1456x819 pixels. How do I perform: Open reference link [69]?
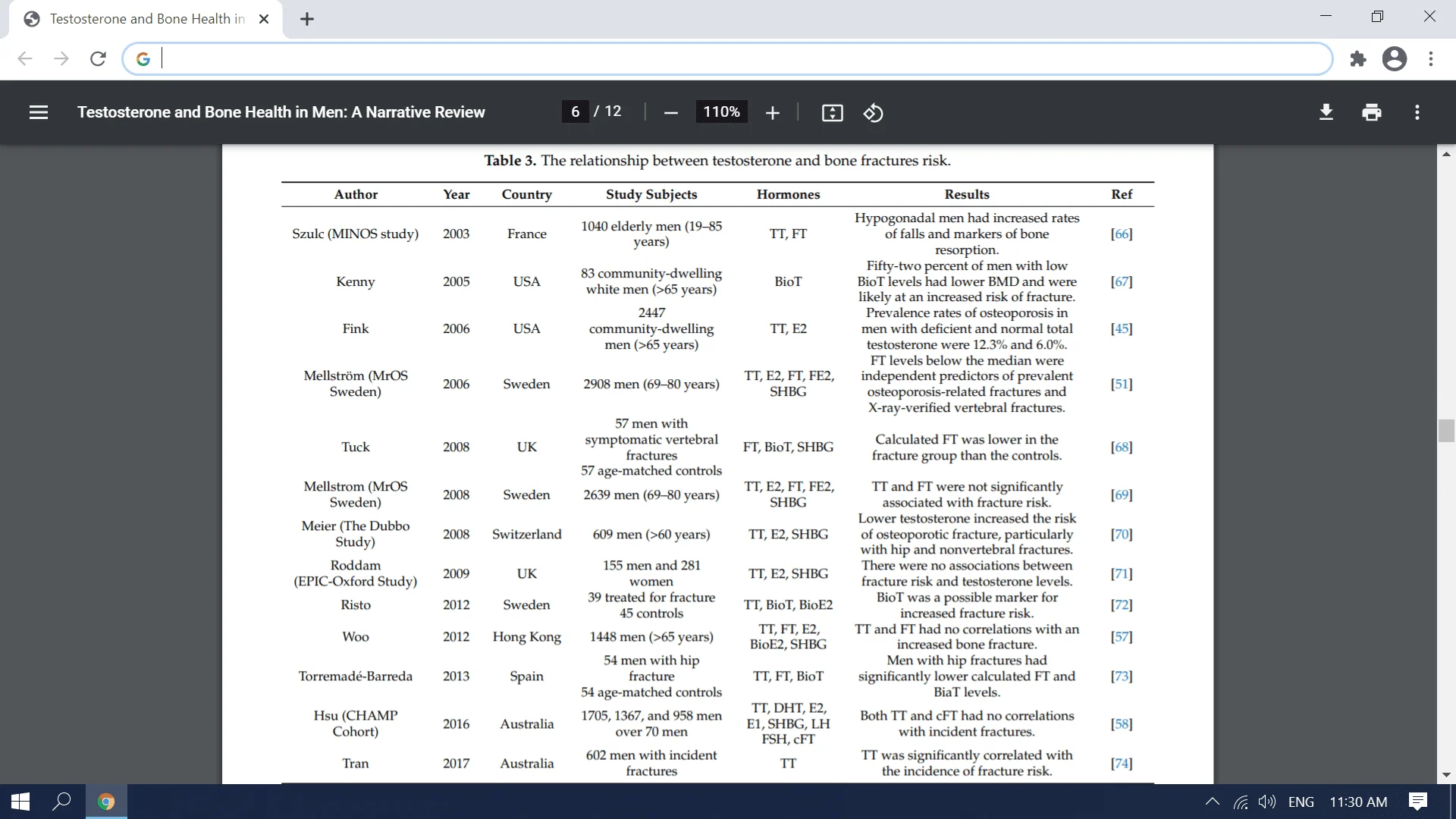[1122, 494]
